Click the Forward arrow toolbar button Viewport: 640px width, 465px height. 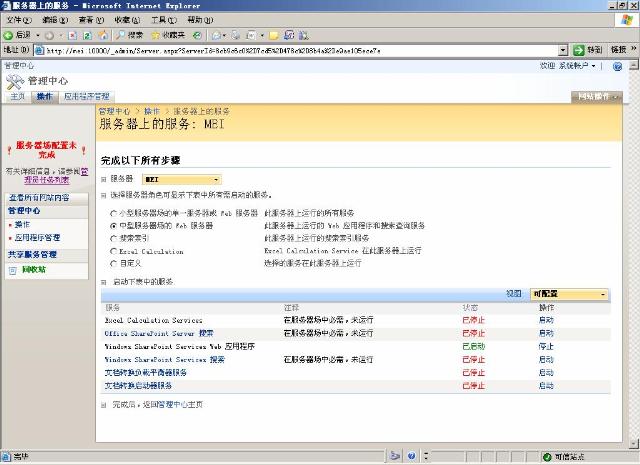[x=49, y=36]
